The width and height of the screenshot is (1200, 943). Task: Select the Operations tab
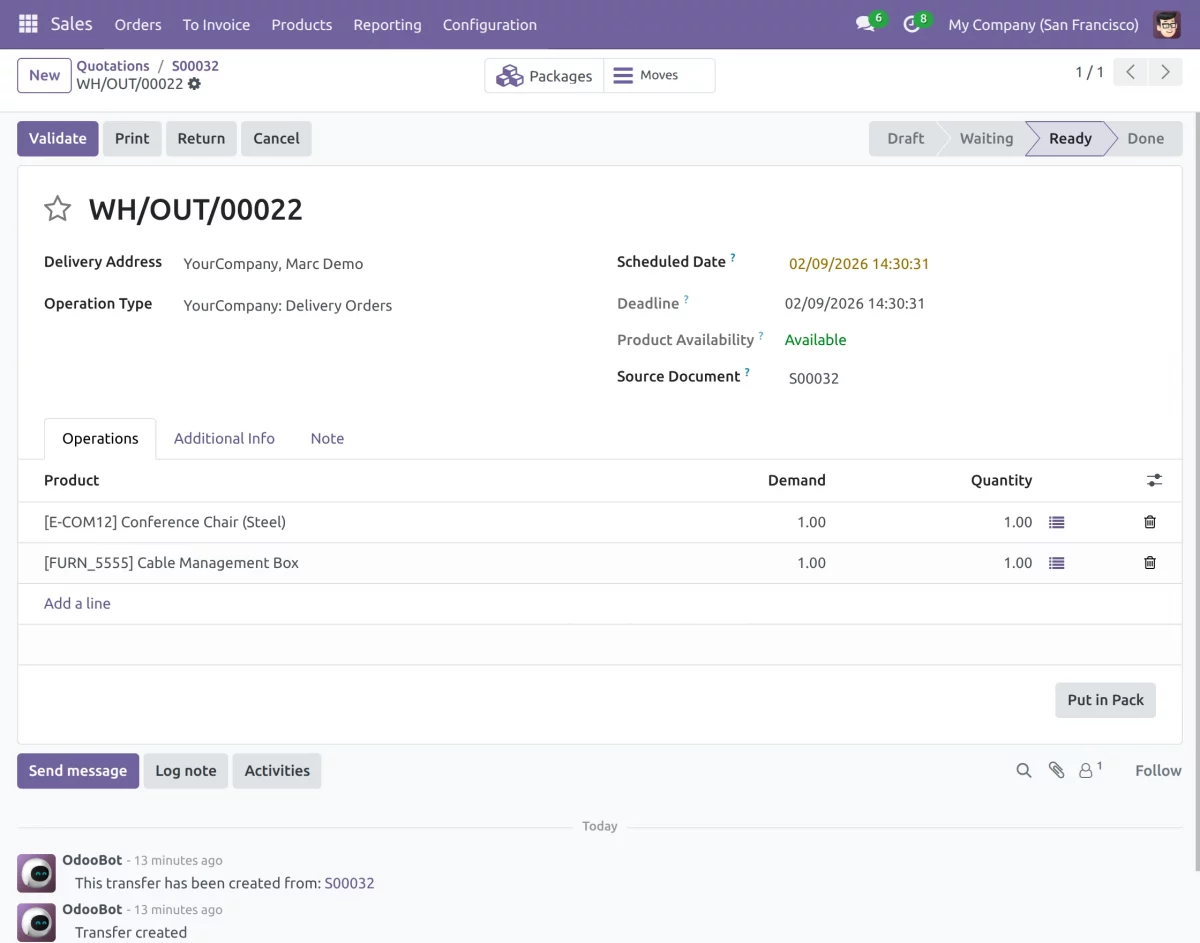pos(100,438)
